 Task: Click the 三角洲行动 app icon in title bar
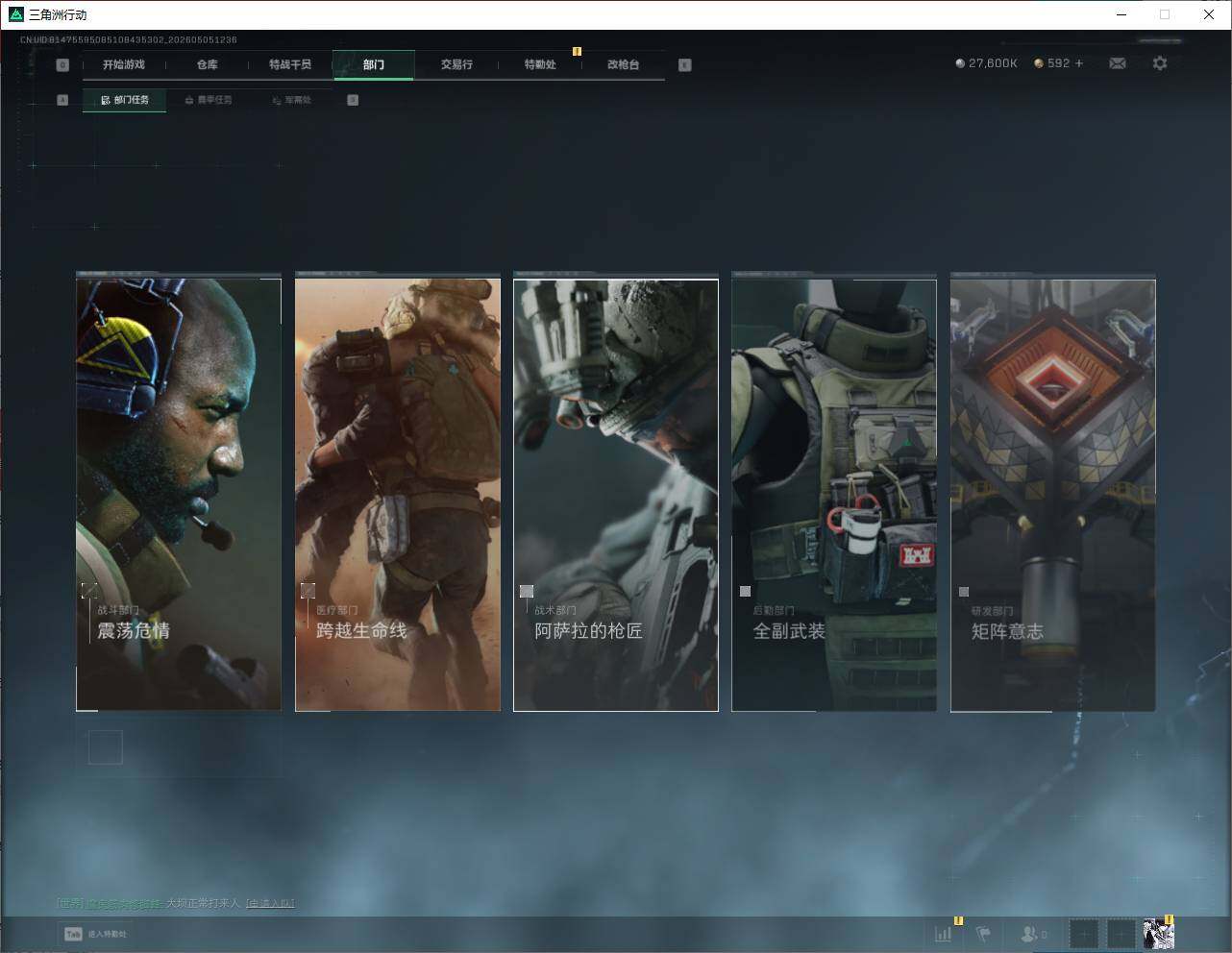pyautogui.click(x=15, y=14)
